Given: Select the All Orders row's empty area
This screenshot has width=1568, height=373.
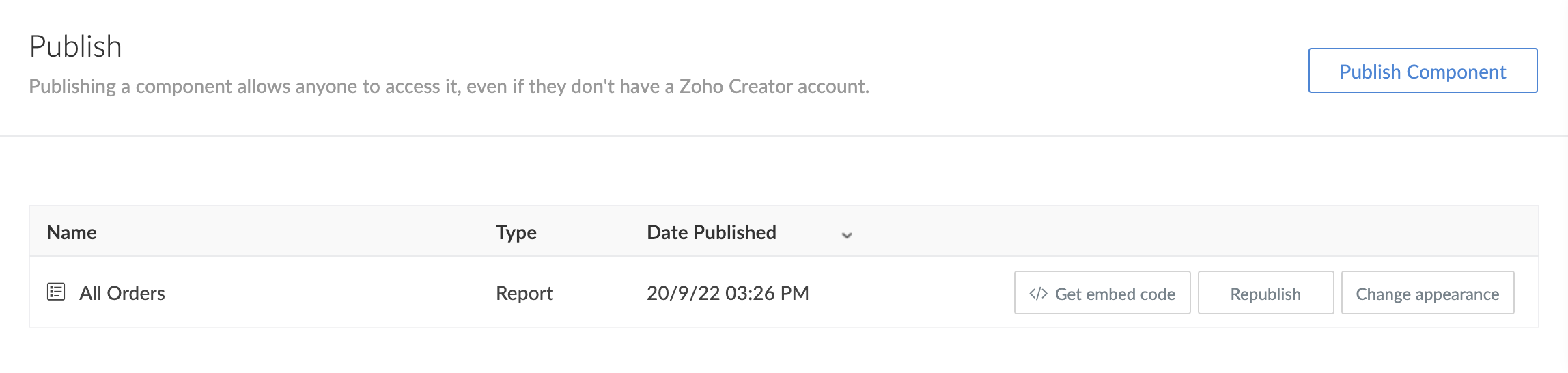Looking at the screenshot, I should pos(908,293).
